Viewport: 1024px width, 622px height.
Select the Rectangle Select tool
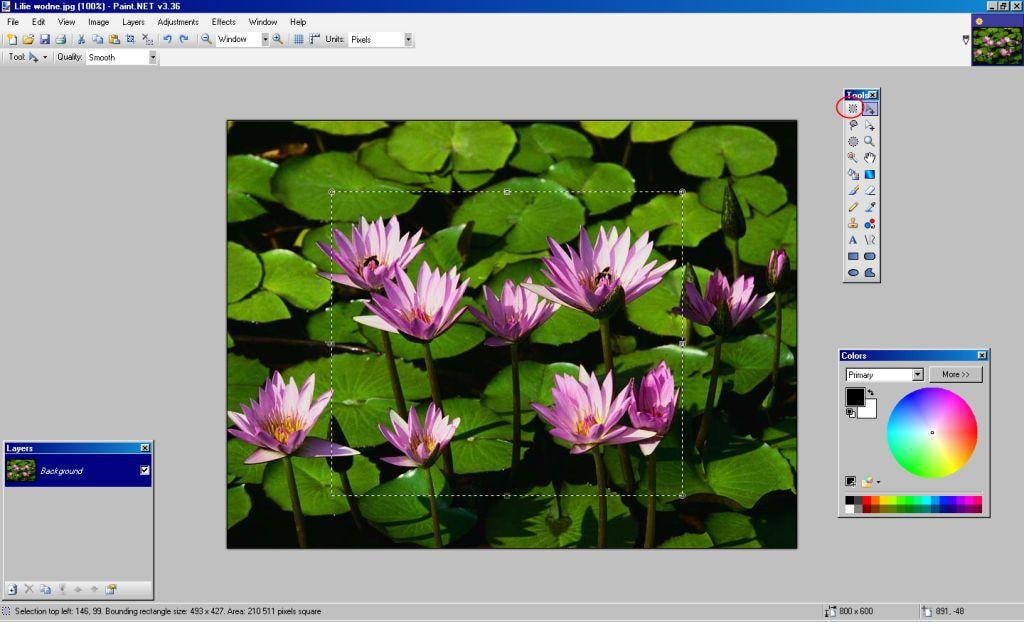(x=853, y=109)
